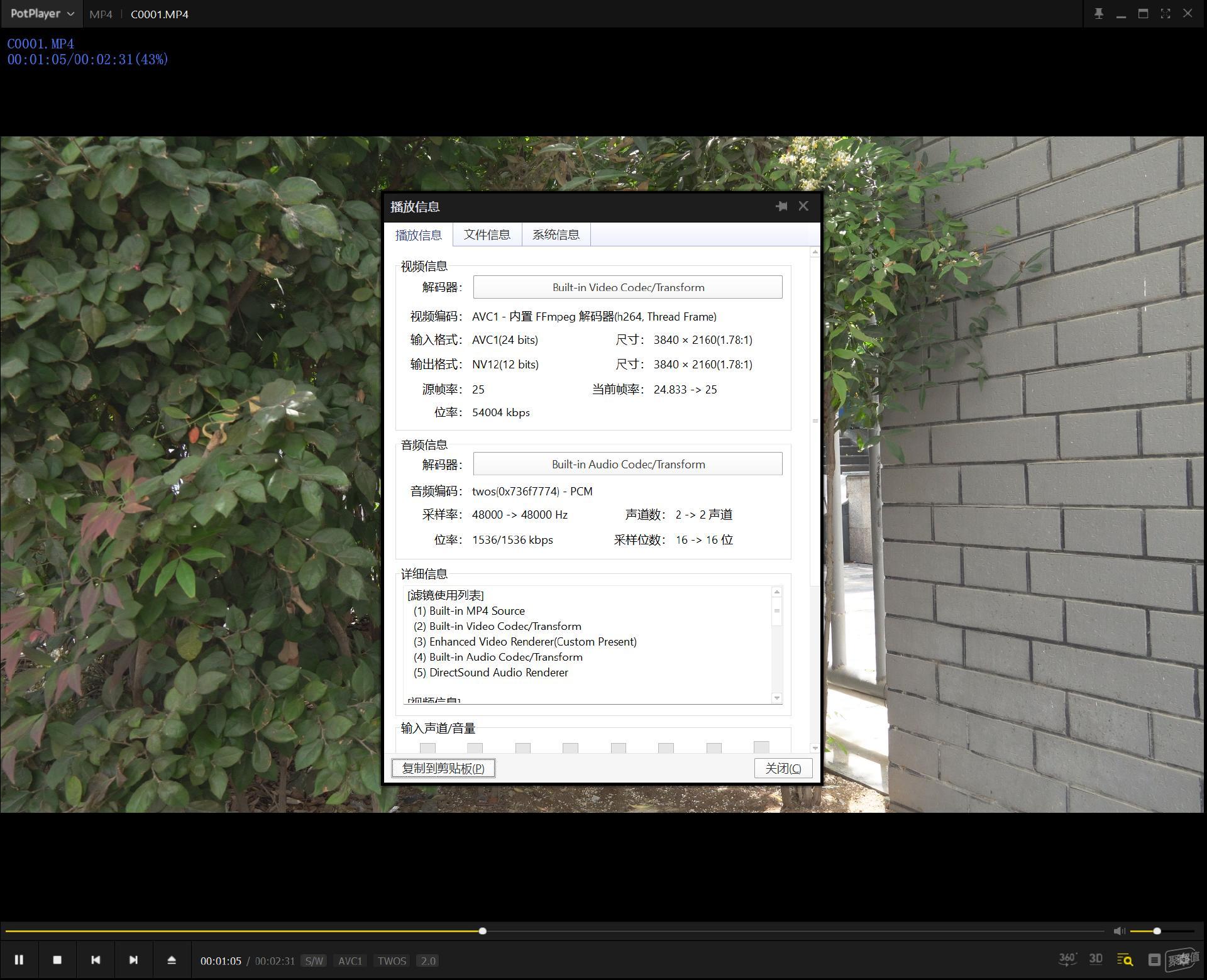Click the twos(0x736f7774) - PCM audio codec text
Image resolution: width=1207 pixels, height=980 pixels.
[532, 491]
